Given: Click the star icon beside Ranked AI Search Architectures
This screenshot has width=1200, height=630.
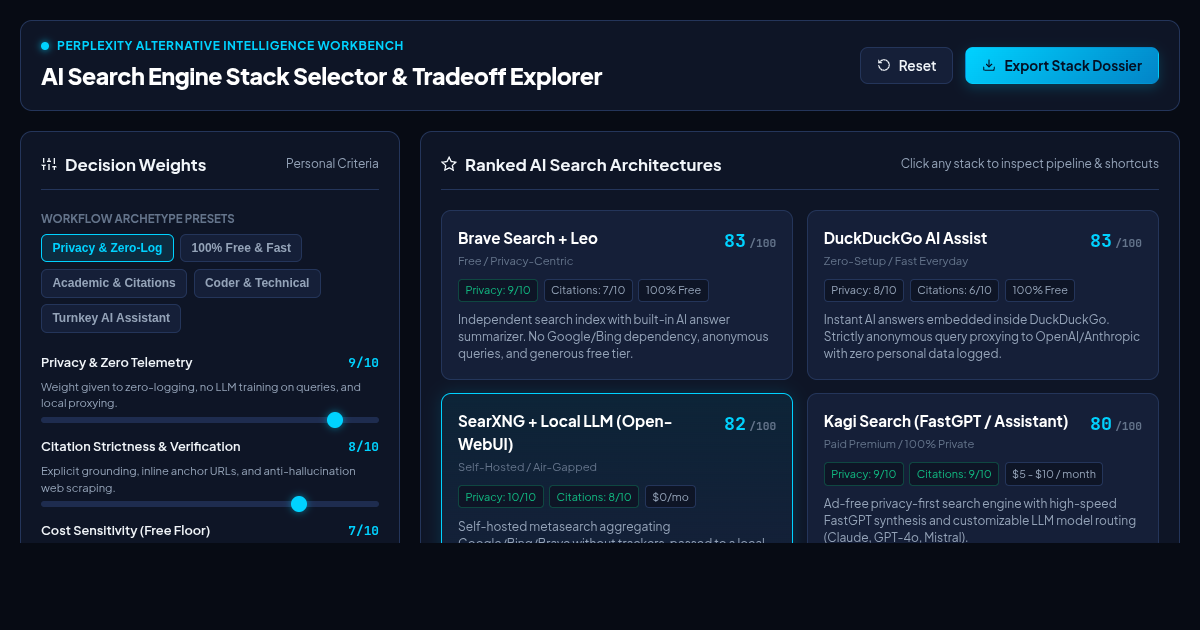Looking at the screenshot, I should (x=449, y=164).
